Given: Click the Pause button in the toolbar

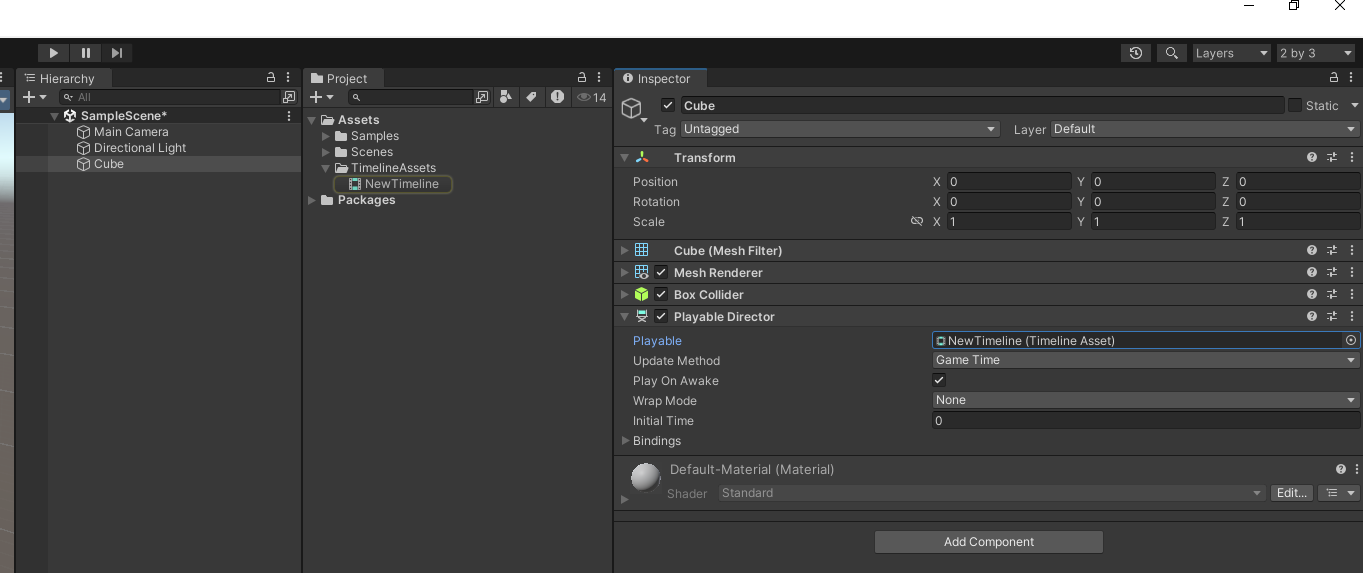Looking at the screenshot, I should click(x=85, y=53).
